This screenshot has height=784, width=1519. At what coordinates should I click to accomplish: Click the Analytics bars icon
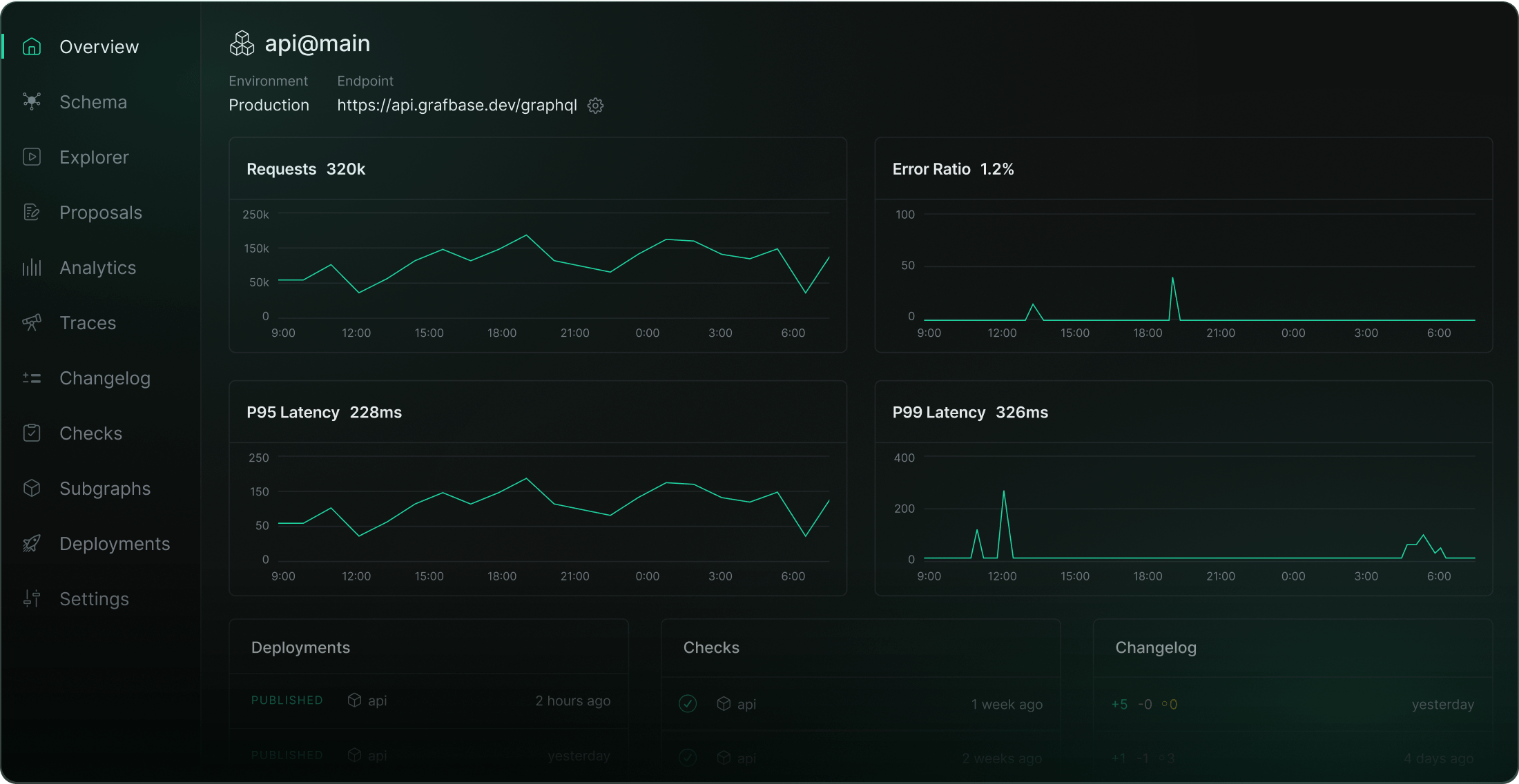coord(32,268)
